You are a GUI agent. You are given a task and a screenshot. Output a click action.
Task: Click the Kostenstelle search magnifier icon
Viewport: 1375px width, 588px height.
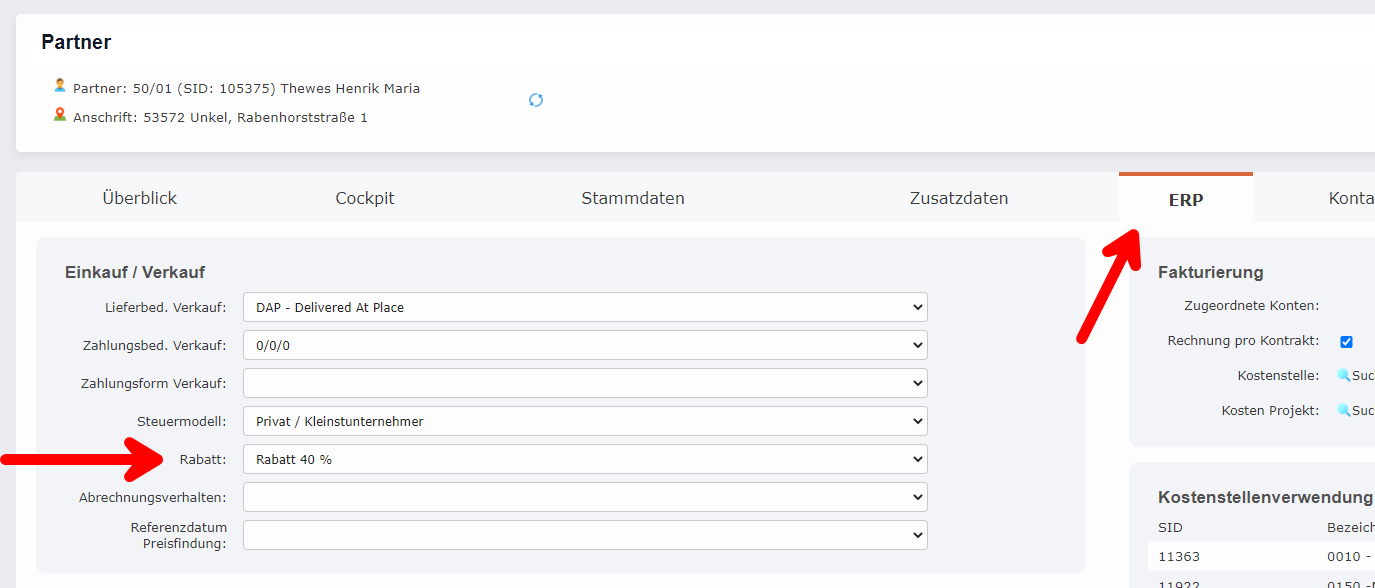point(1344,376)
